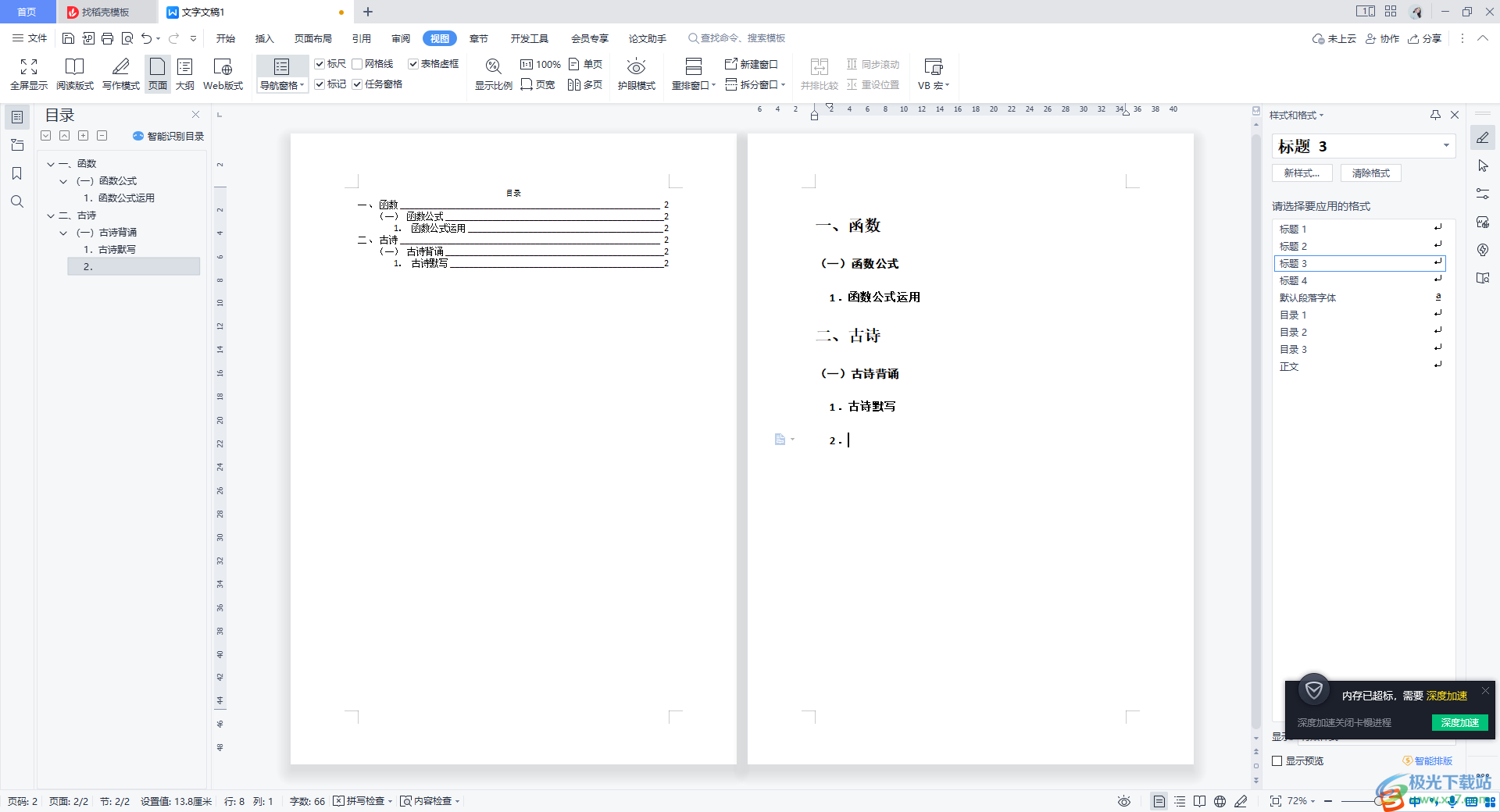Click the green 深度加速 button
The image size is (1500, 812).
point(1459,722)
